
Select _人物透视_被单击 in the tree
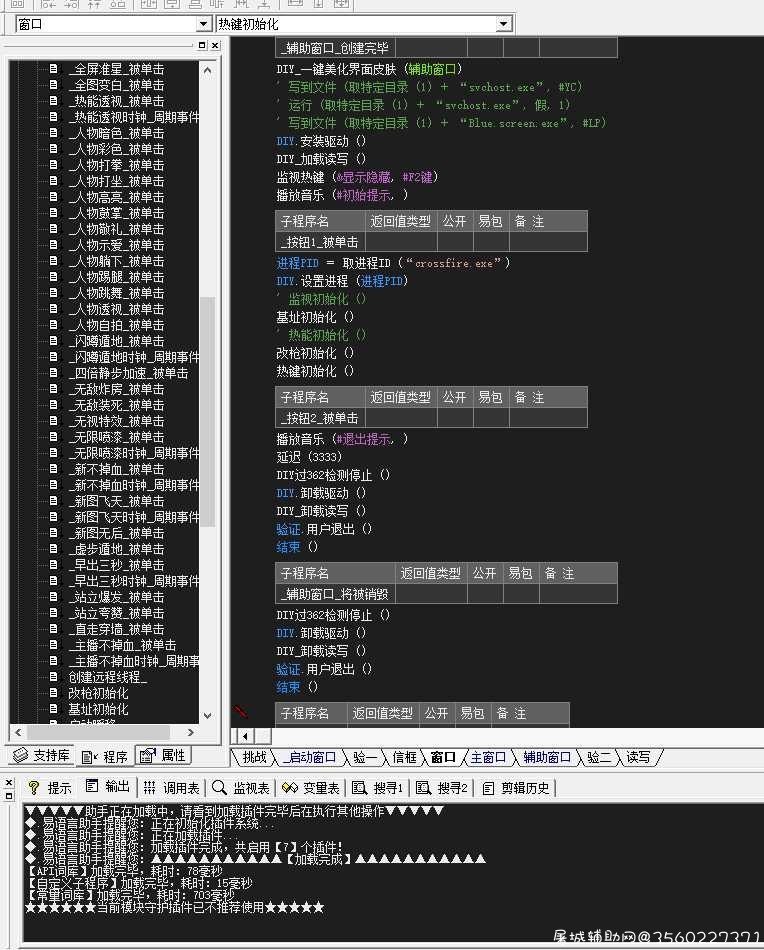pyautogui.click(x=116, y=309)
